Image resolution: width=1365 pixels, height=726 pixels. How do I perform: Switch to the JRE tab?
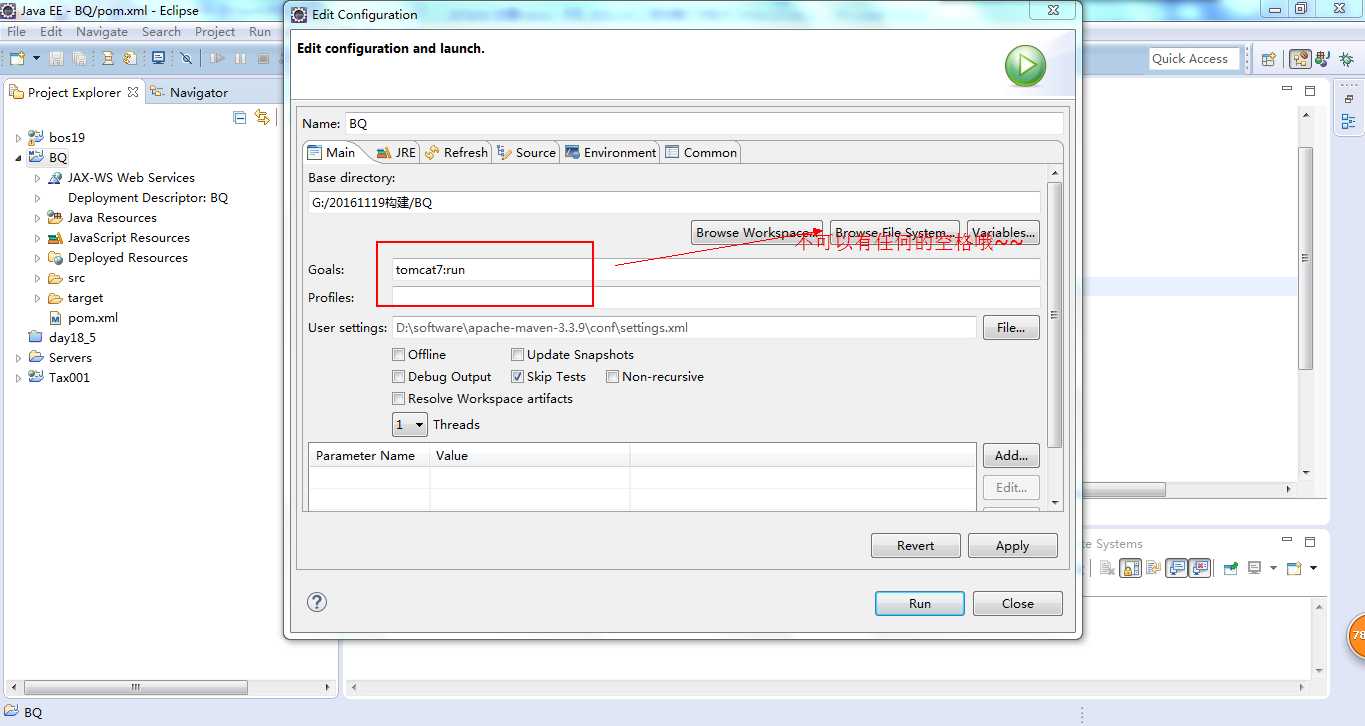(x=395, y=152)
